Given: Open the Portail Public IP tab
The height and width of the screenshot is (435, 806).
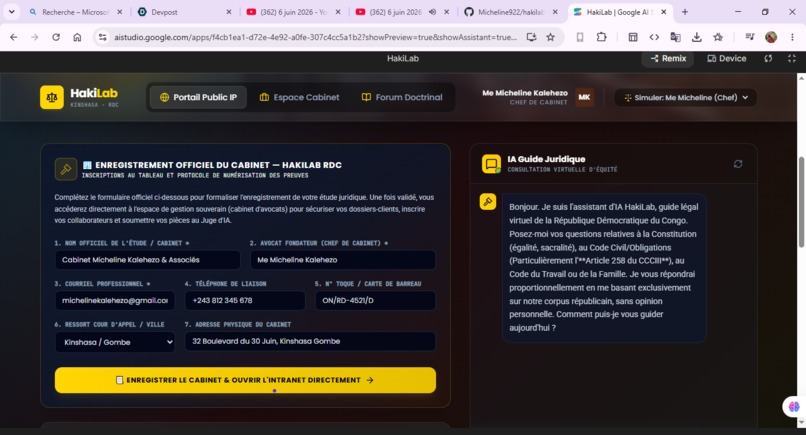Looking at the screenshot, I should tap(198, 97).
